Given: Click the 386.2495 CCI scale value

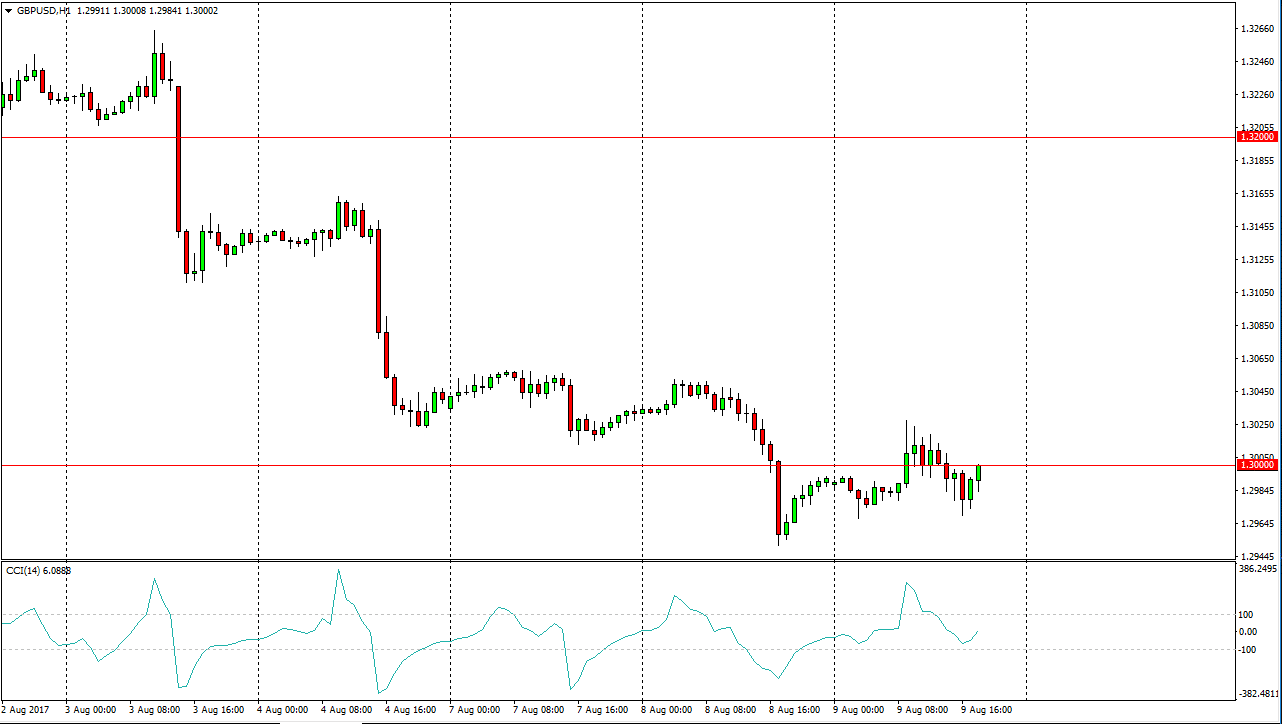Looking at the screenshot, I should pos(1258,569).
